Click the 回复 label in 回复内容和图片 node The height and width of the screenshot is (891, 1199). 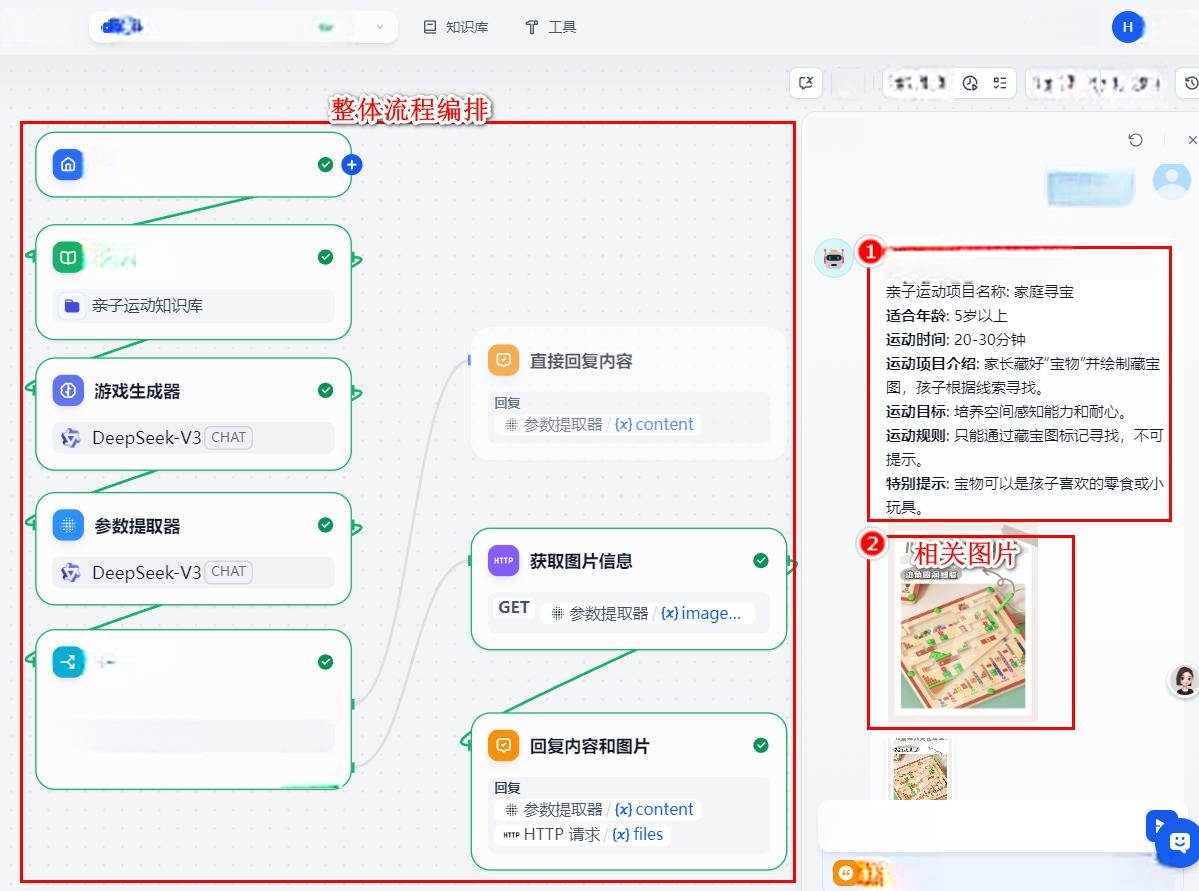pyautogui.click(x=507, y=788)
